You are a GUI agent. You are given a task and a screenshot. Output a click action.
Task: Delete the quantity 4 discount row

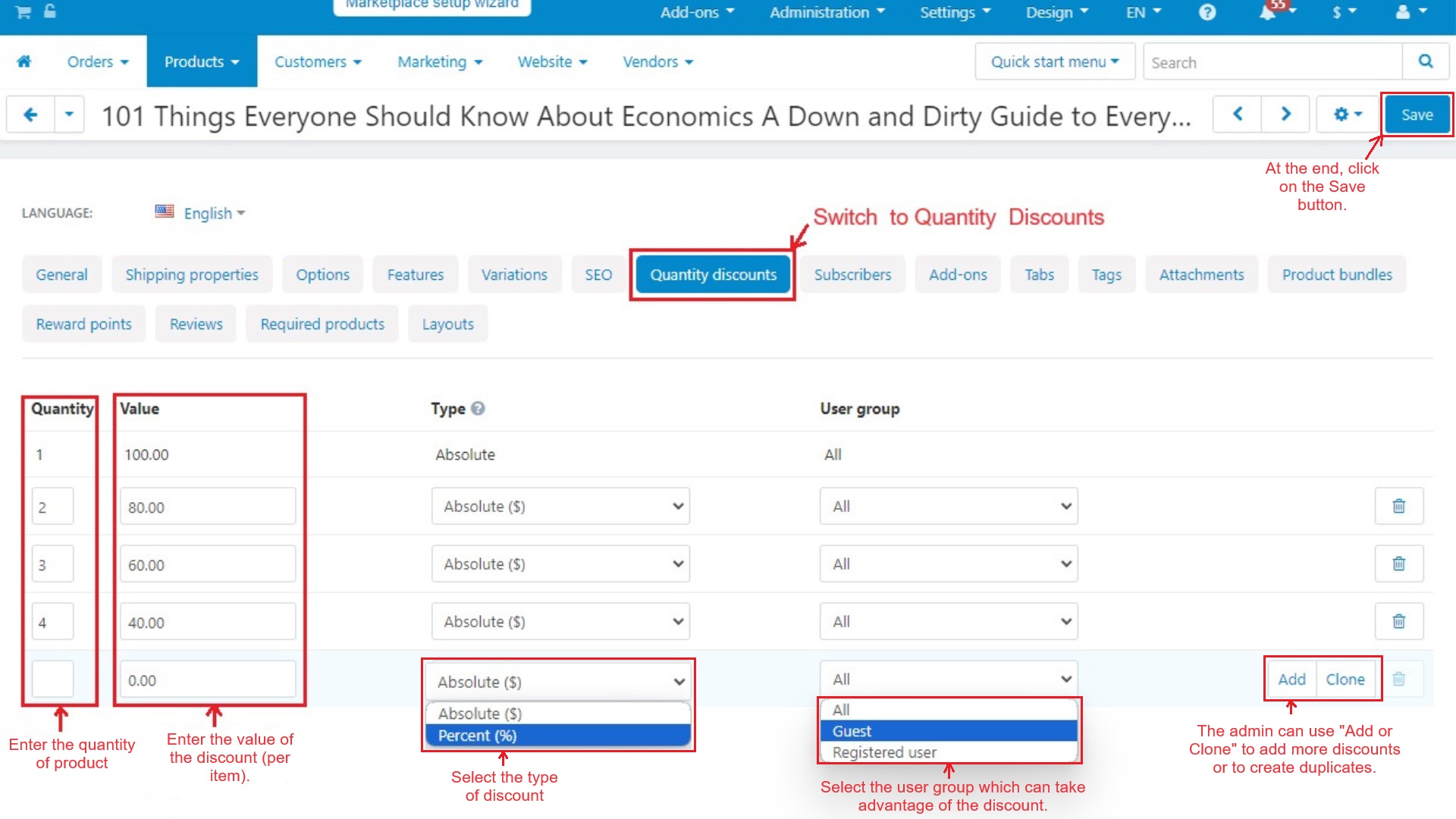pos(1399,622)
